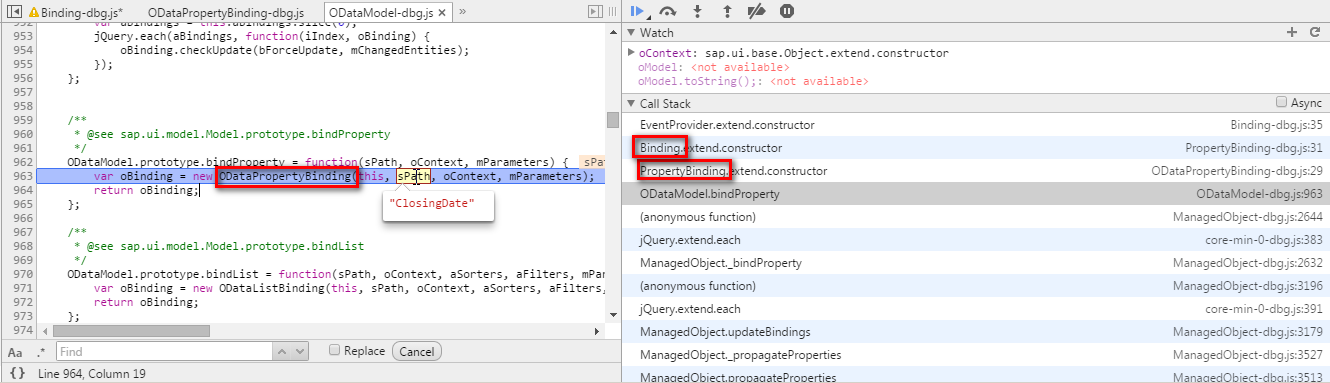Select ManagedObject.updateBindings stack frame
Image resolution: width=1330 pixels, height=383 pixels.
point(975,332)
